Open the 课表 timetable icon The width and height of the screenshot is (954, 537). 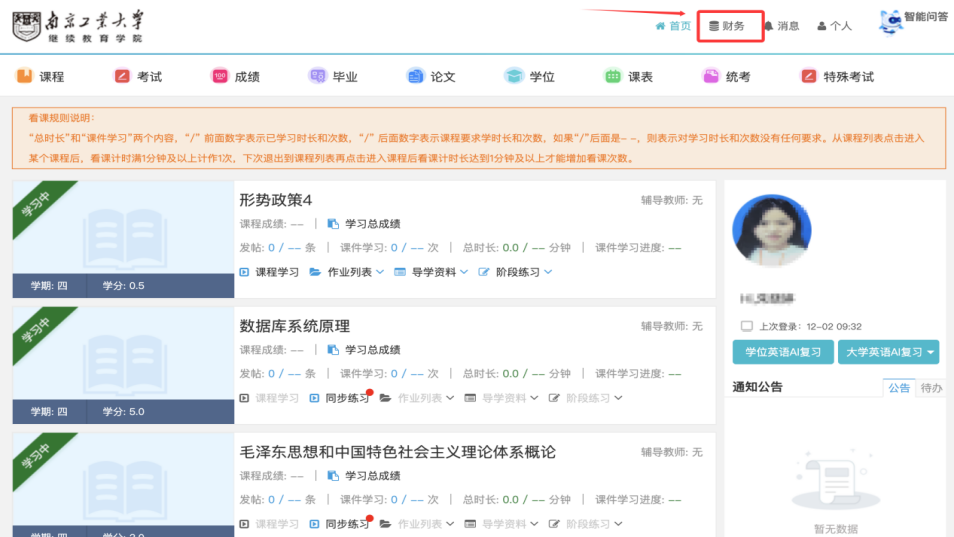612,76
